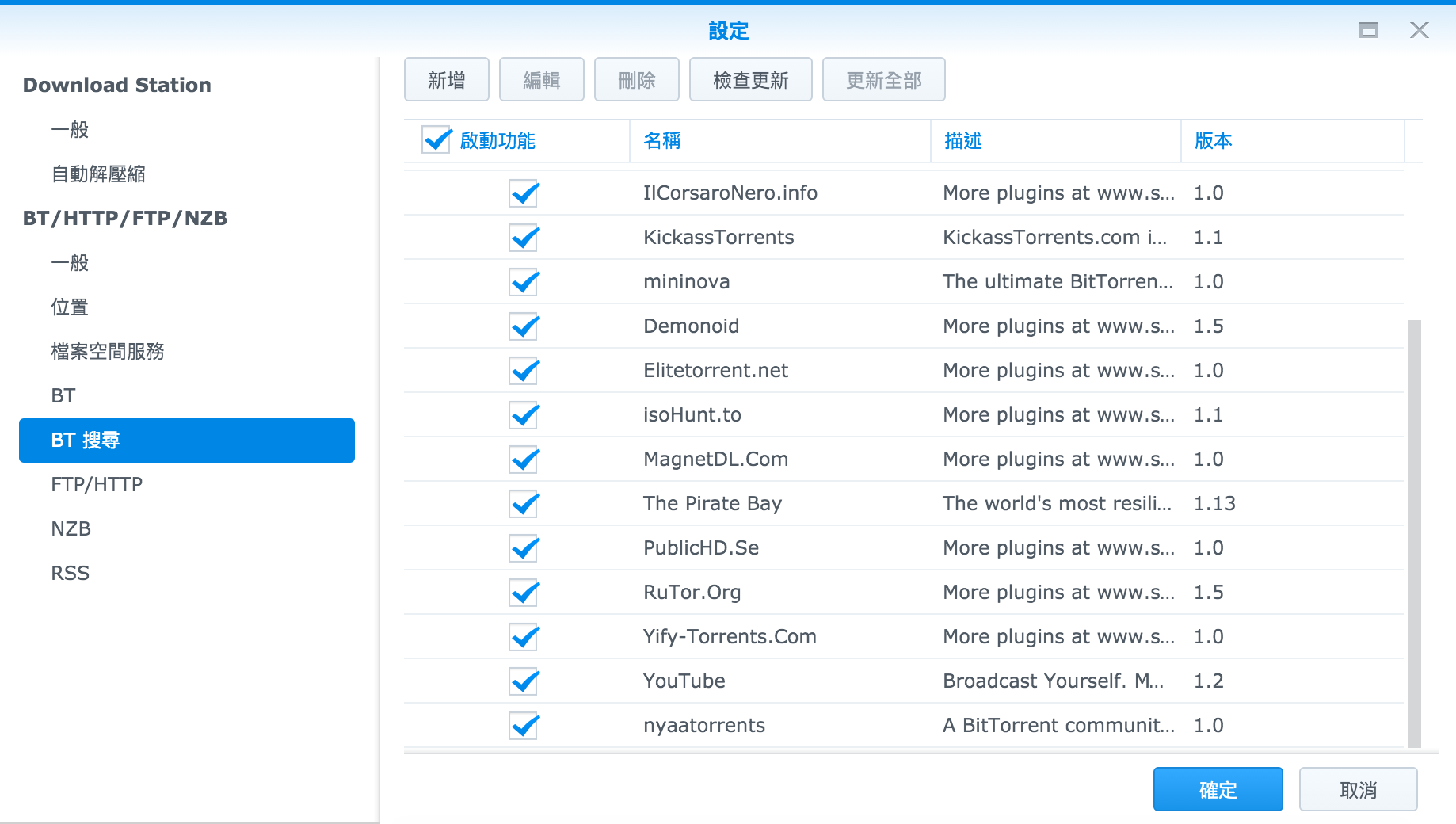Disable the mininova plugin checkbox
The image size is (1456, 824).
[x=524, y=282]
